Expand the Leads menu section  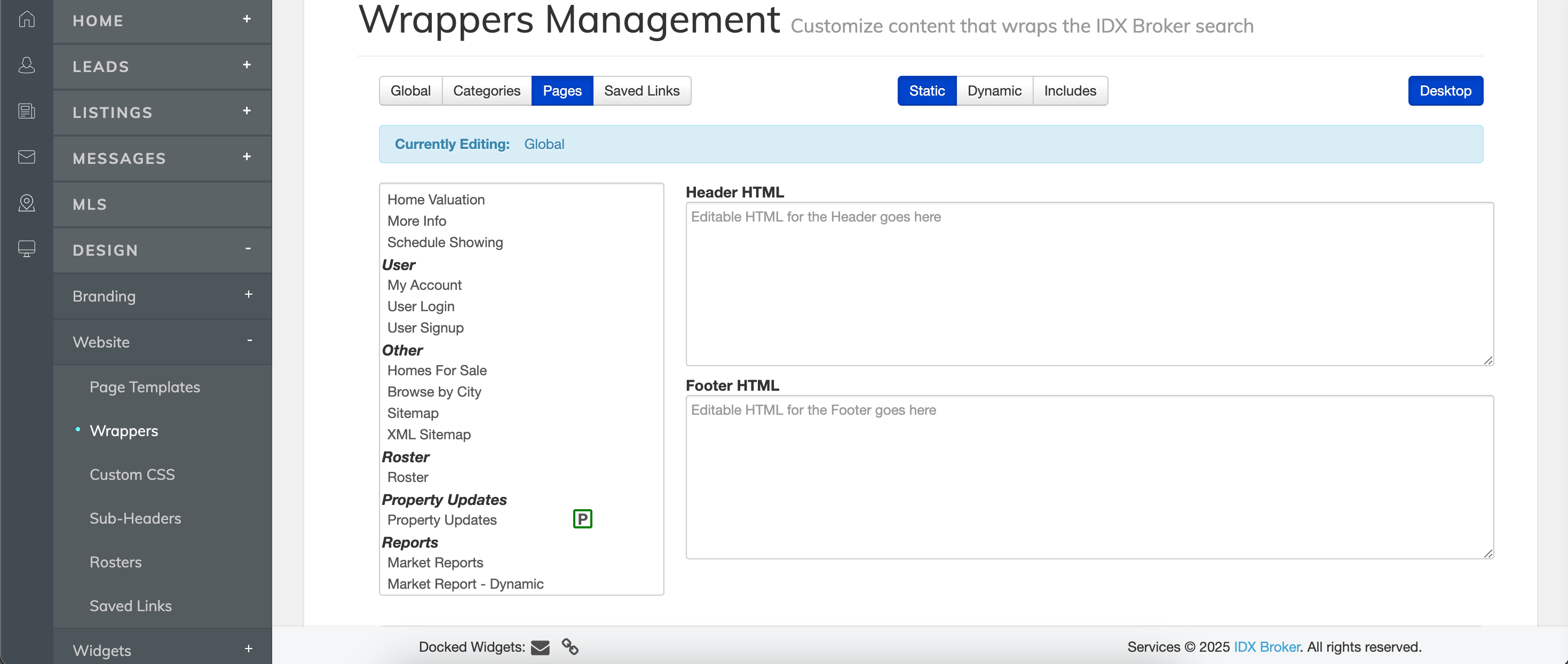coord(247,65)
